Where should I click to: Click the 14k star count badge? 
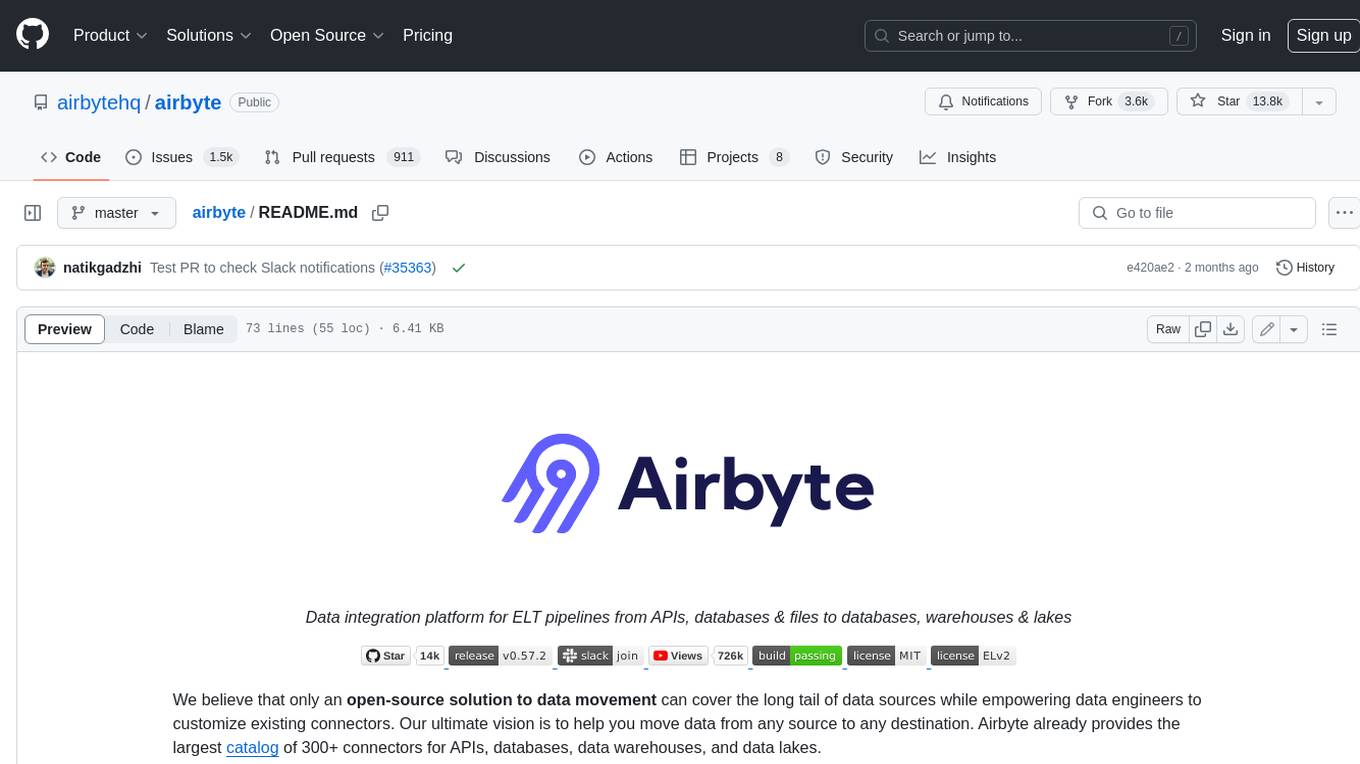pyautogui.click(x=430, y=656)
